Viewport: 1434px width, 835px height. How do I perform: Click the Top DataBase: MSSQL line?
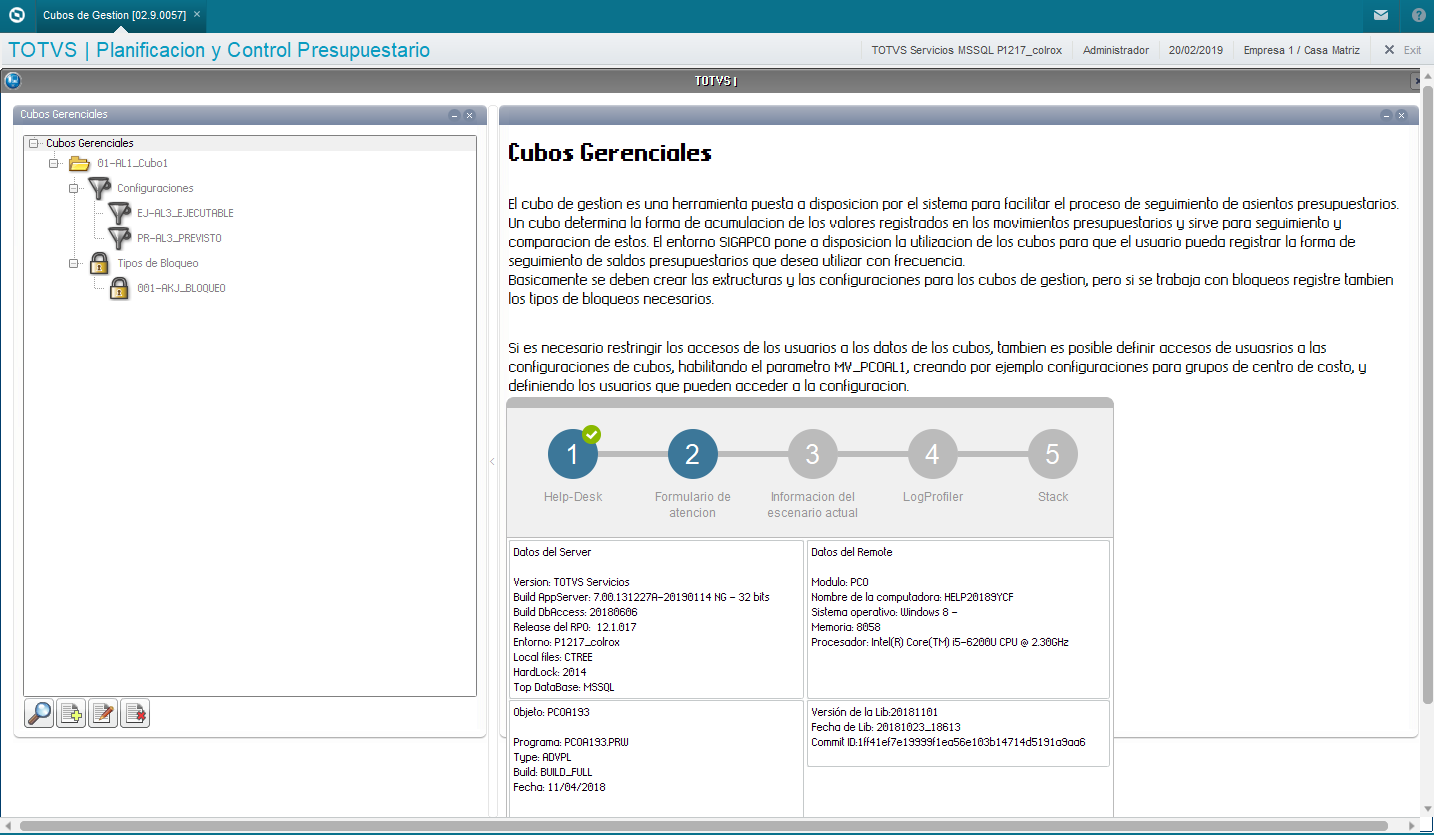564,687
